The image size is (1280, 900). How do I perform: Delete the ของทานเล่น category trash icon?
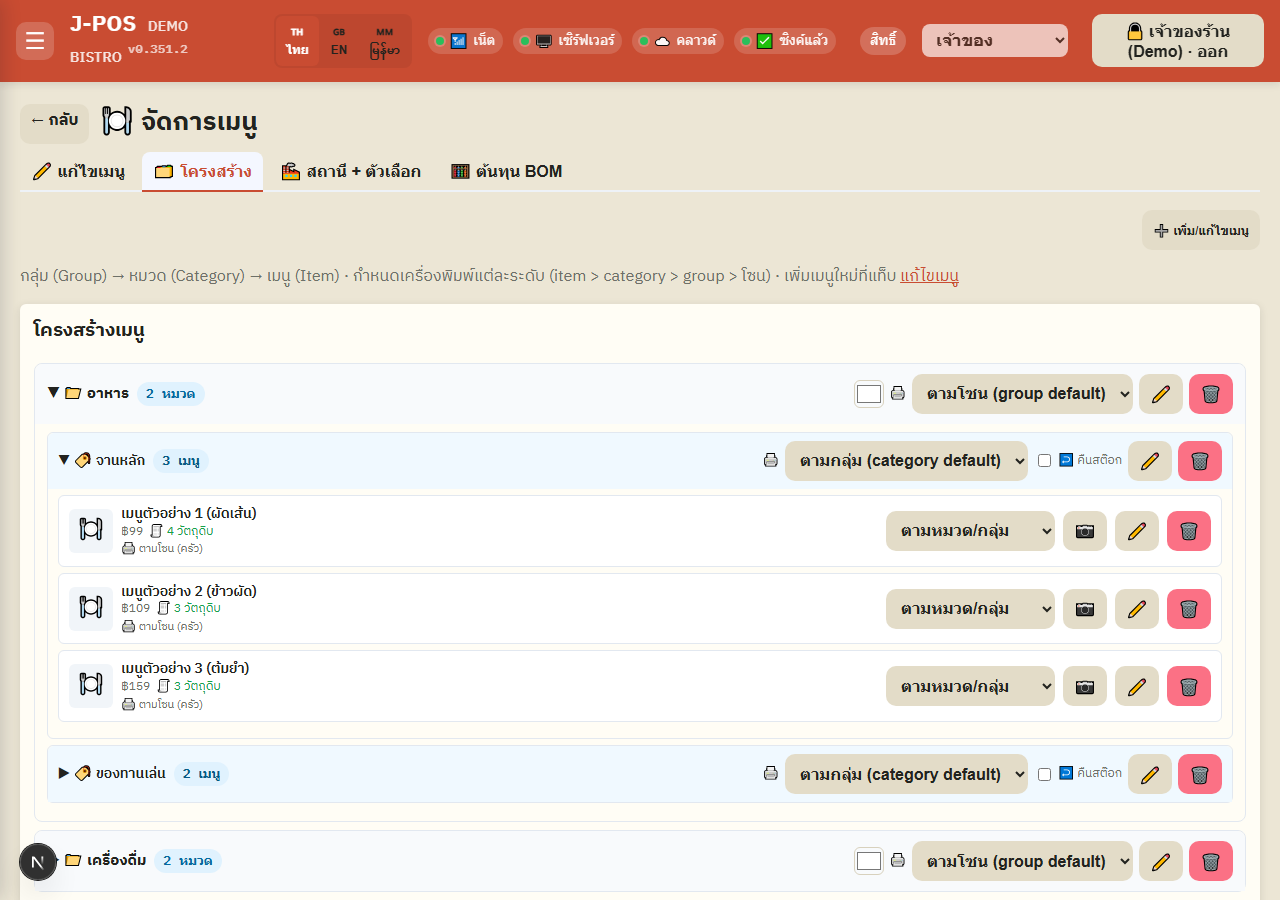(x=1200, y=774)
